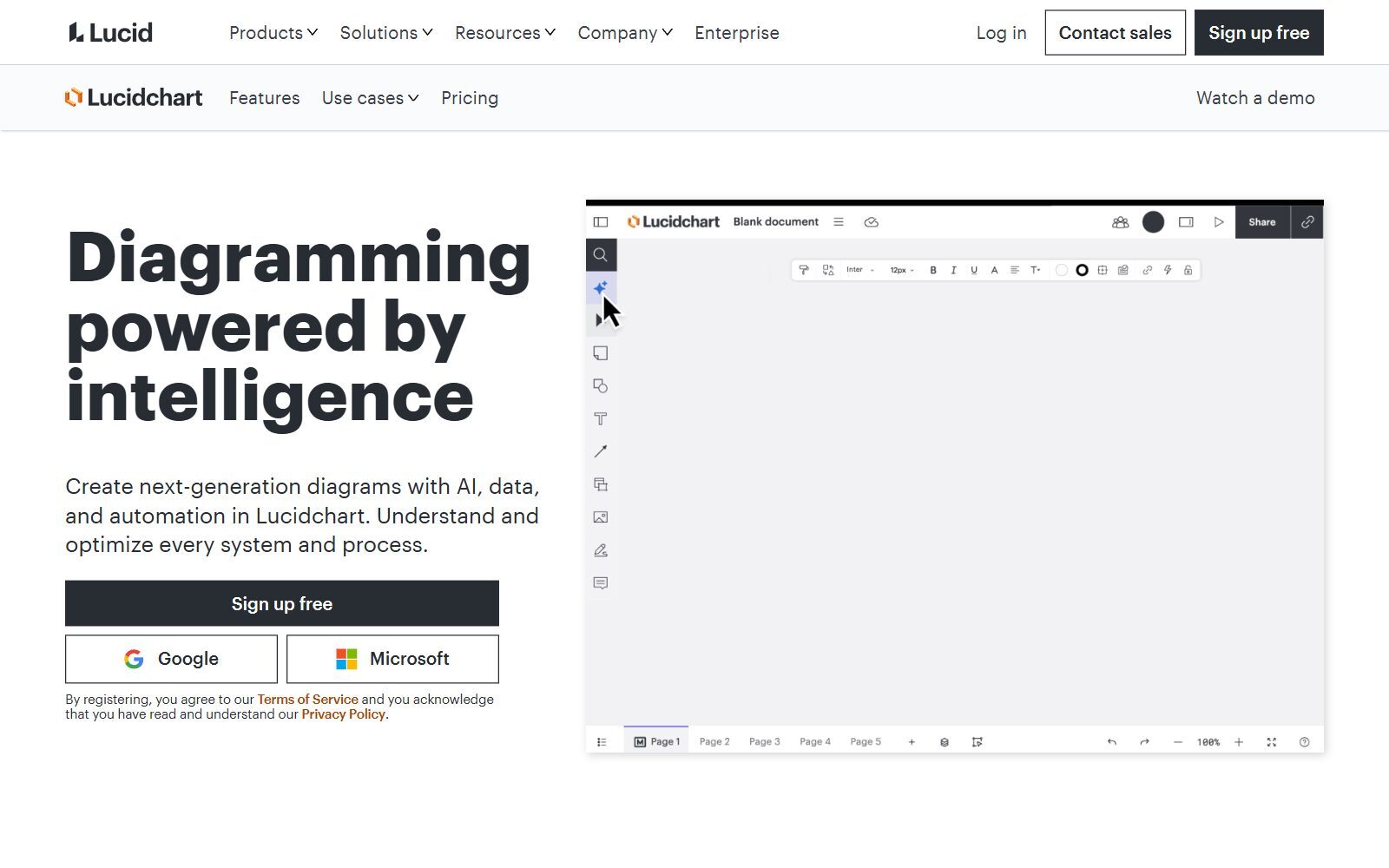1389x868 pixels.
Task: Click the format painter icon
Action: 804,270
